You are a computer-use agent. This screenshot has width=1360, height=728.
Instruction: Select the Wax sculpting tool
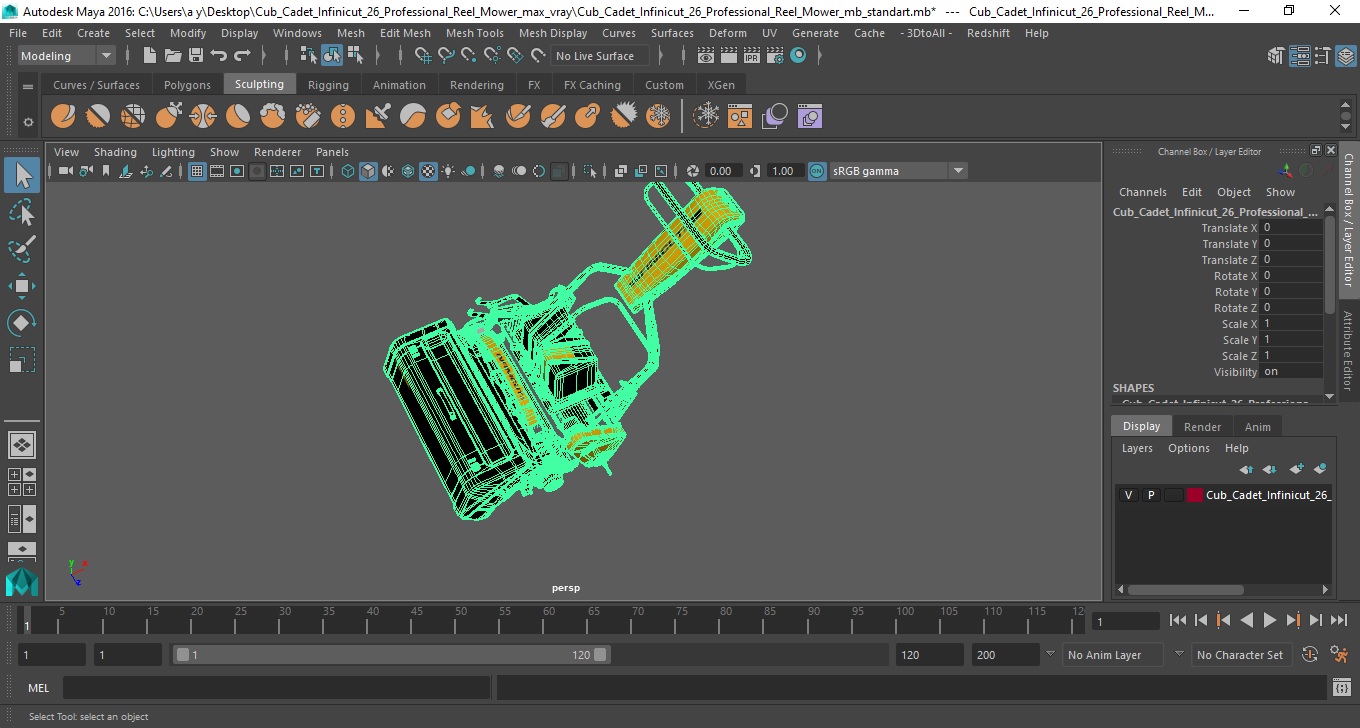pos(413,117)
